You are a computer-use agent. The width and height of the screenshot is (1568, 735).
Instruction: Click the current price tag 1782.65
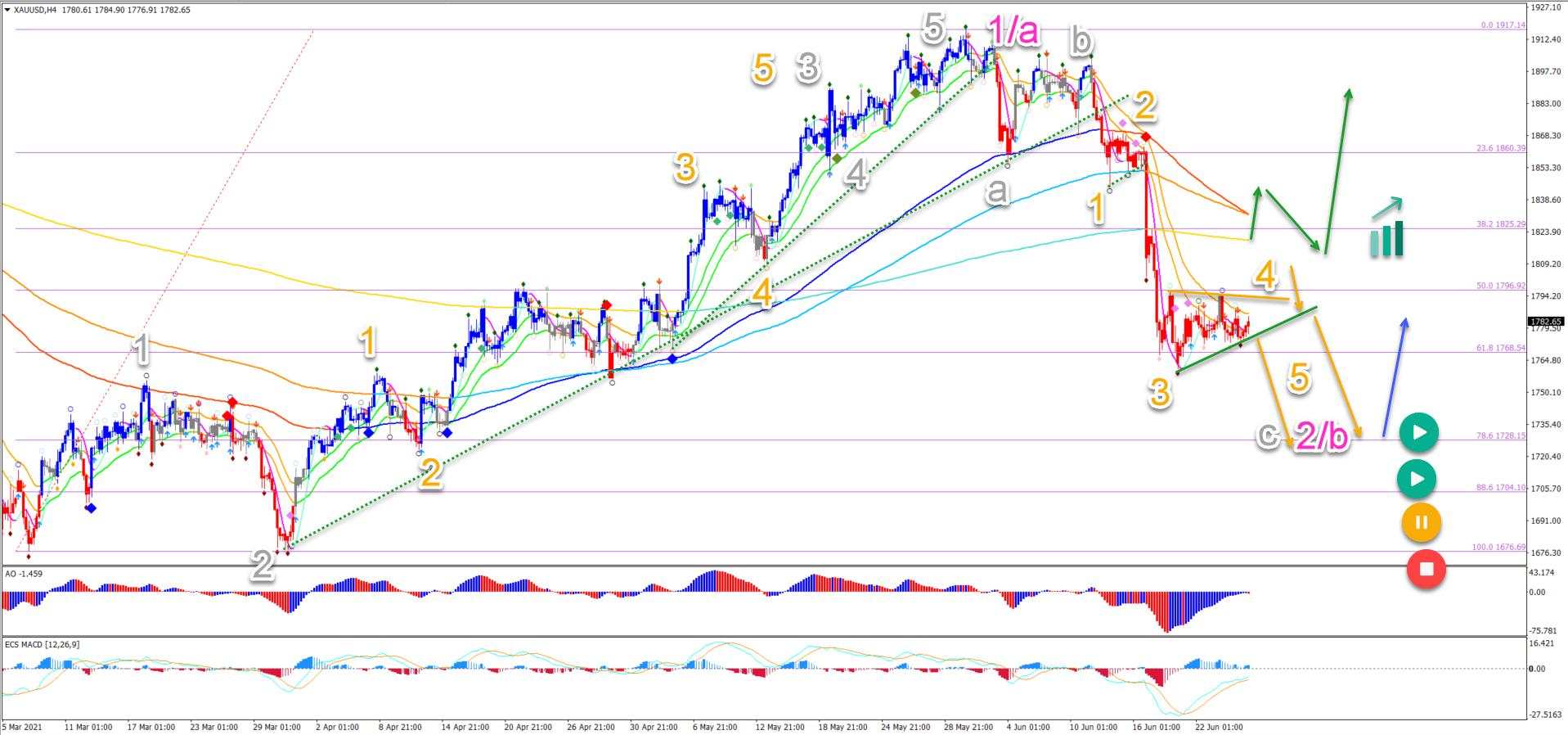[1546, 322]
